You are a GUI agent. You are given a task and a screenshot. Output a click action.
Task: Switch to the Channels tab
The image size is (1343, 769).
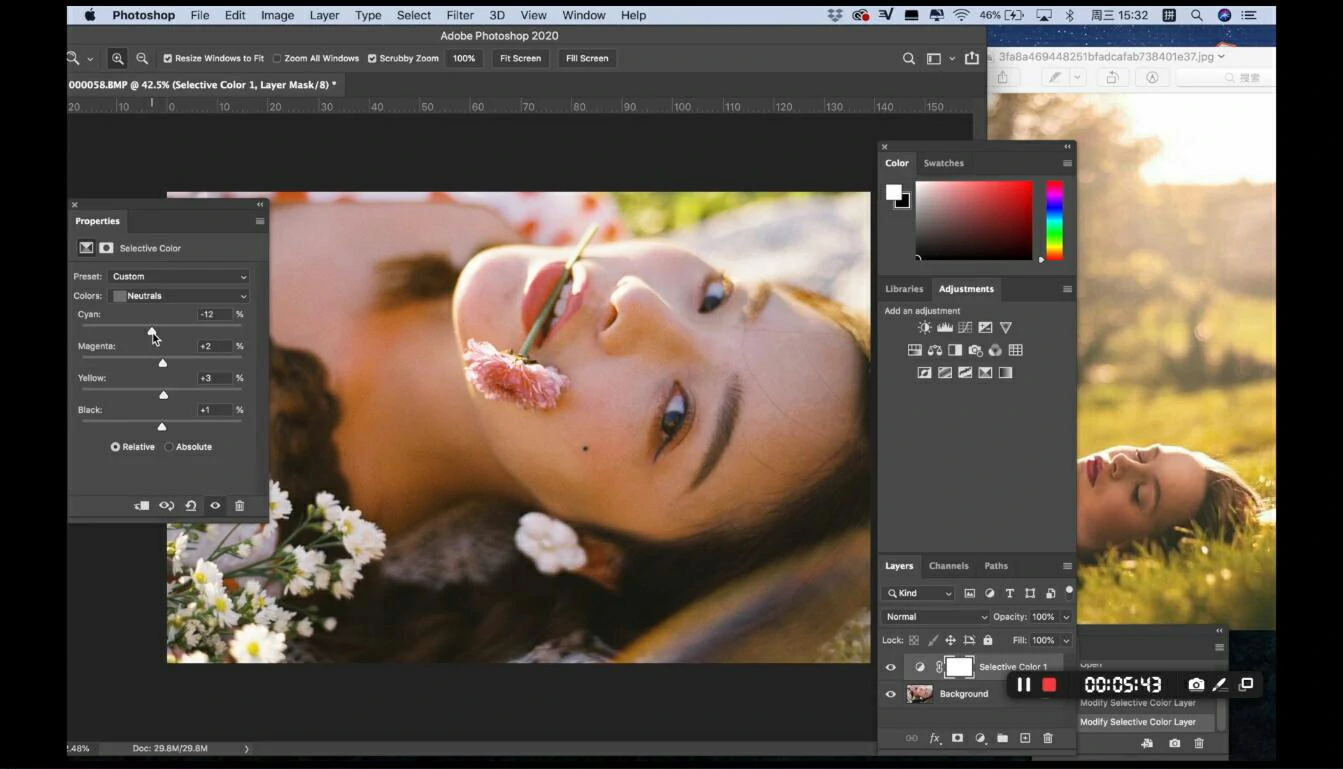coord(948,566)
